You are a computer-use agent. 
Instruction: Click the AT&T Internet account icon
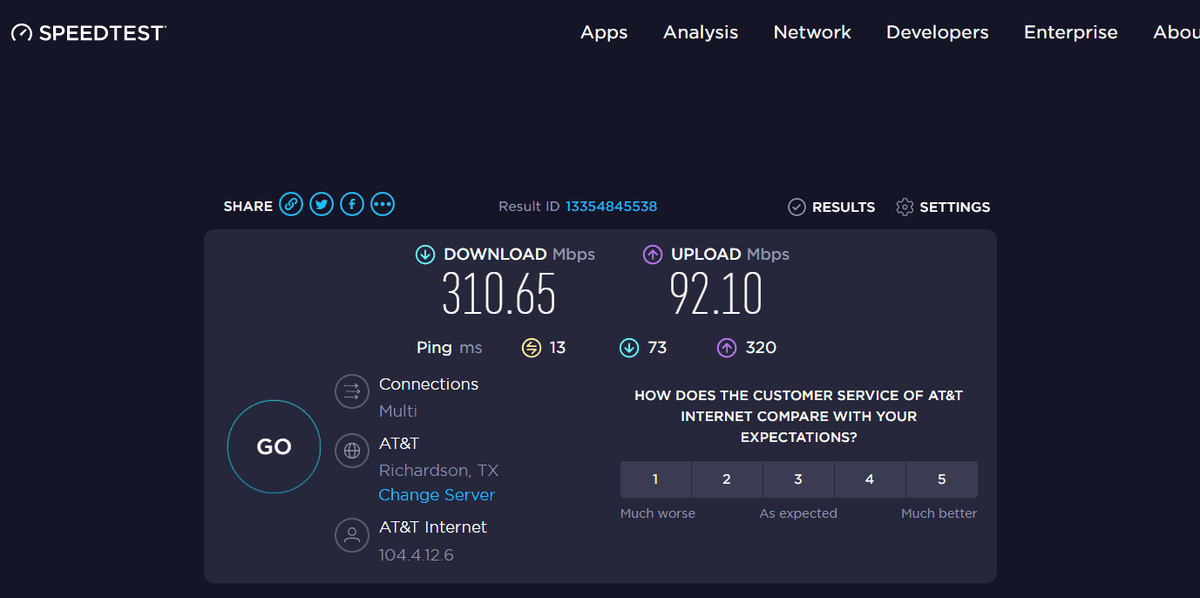tap(352, 535)
